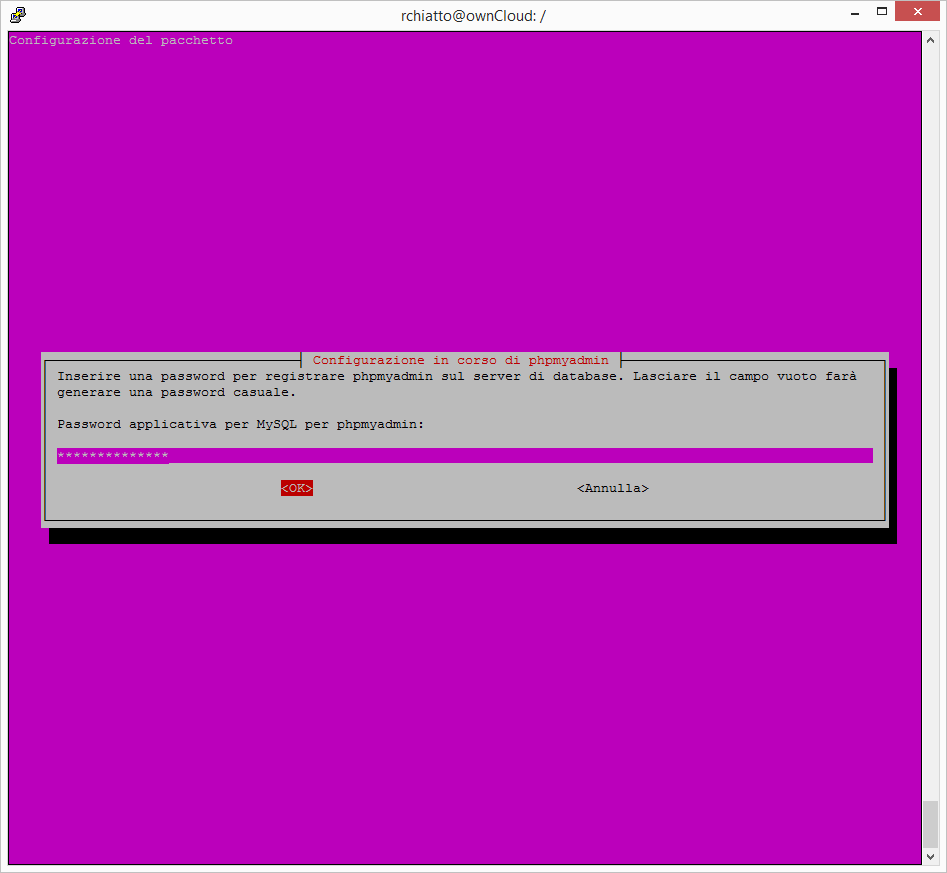Click the vertical scrollbar thumb
Image resolution: width=947 pixels, height=873 pixels.
click(930, 825)
